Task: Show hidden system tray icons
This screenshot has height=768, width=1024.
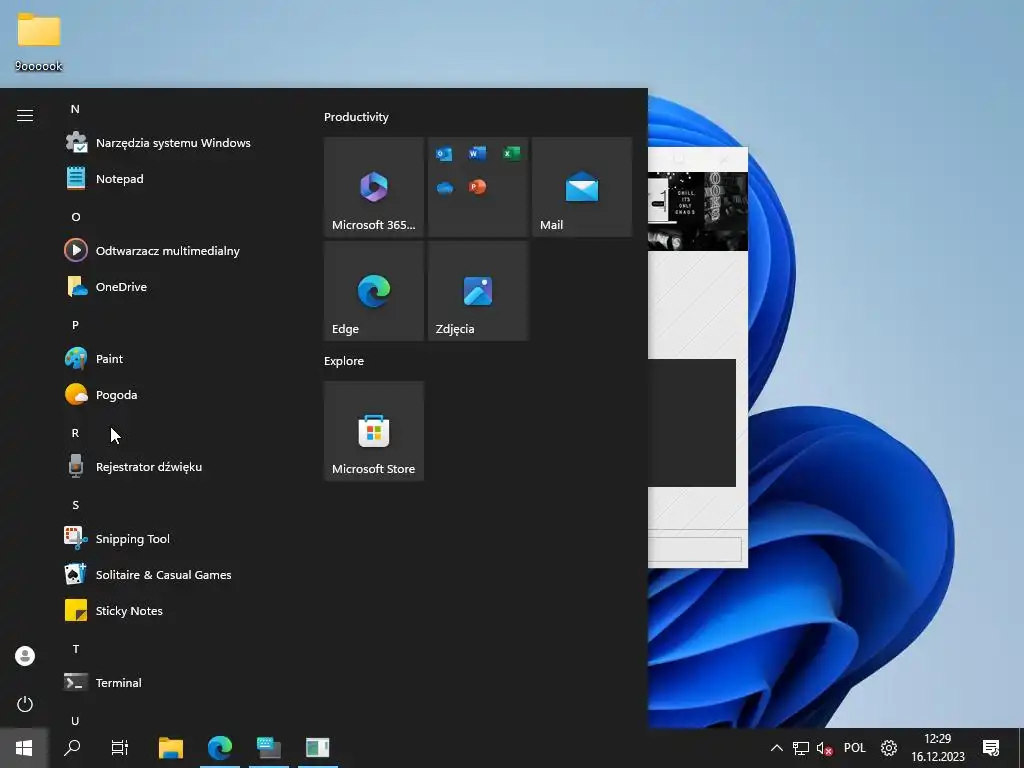Action: point(776,748)
